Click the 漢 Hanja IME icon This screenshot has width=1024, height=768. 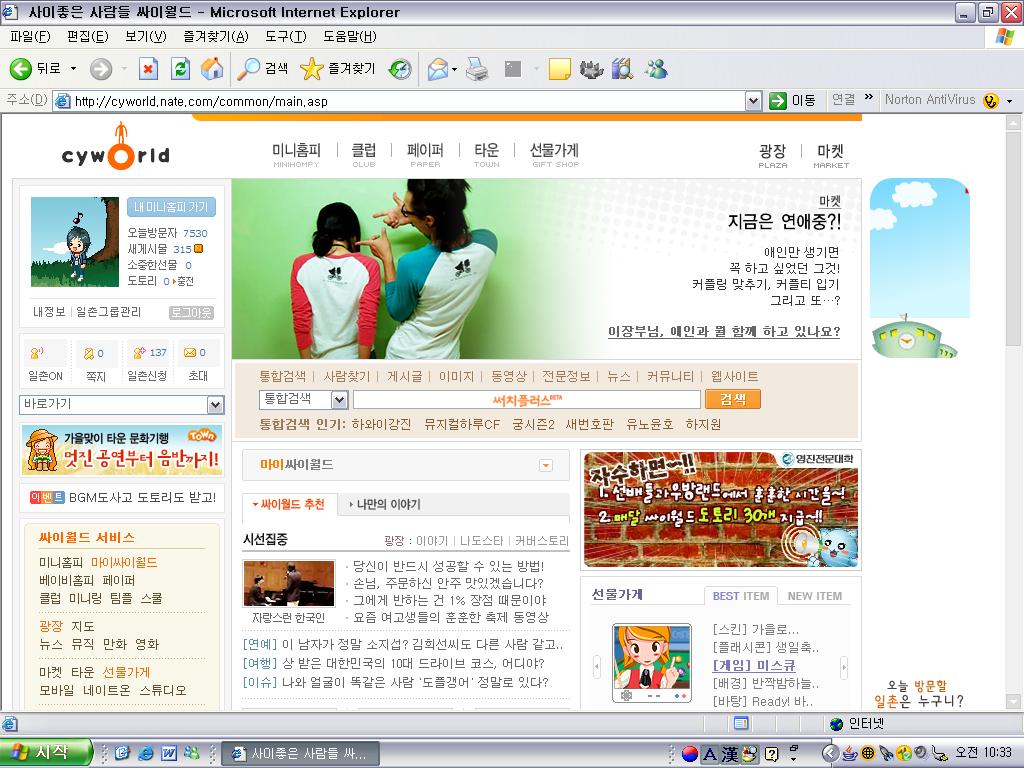point(729,754)
